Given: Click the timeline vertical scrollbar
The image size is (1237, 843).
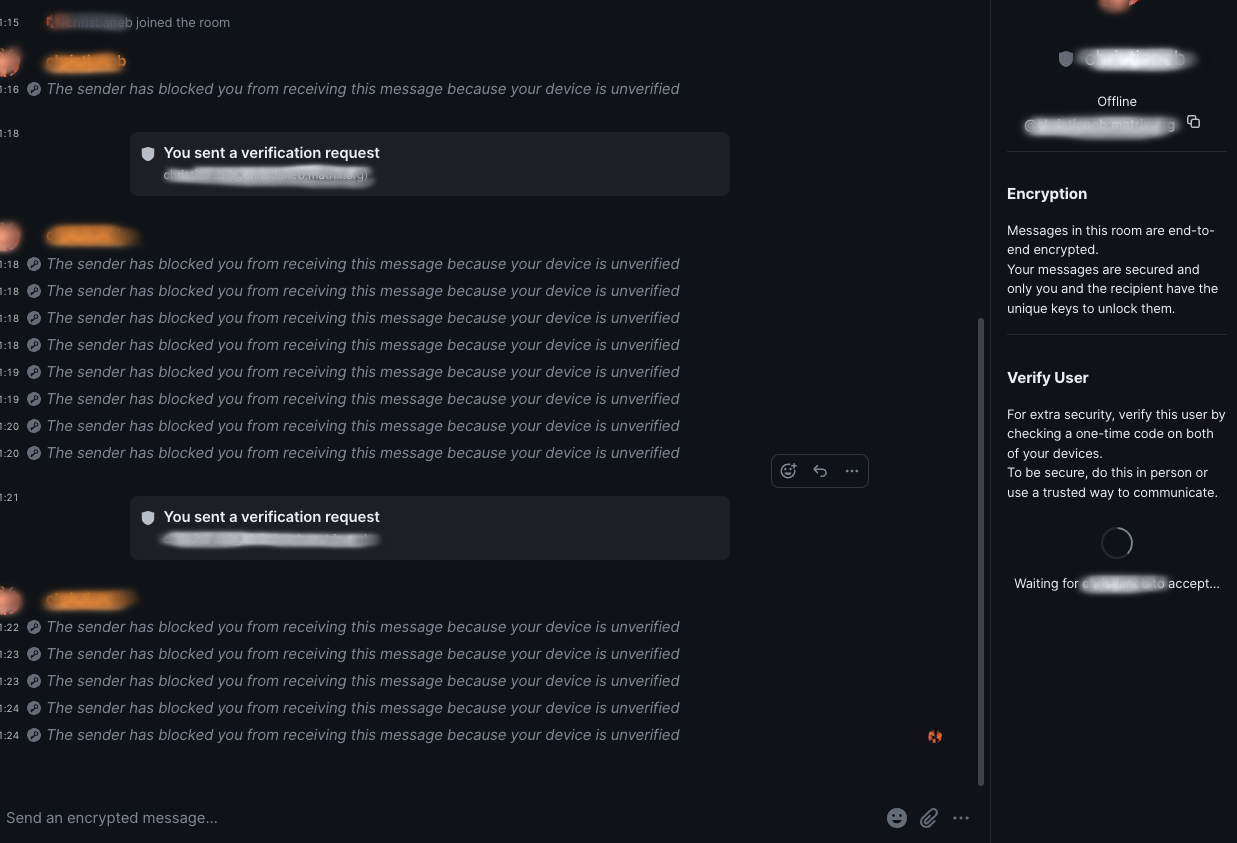Looking at the screenshot, I should 980,550.
